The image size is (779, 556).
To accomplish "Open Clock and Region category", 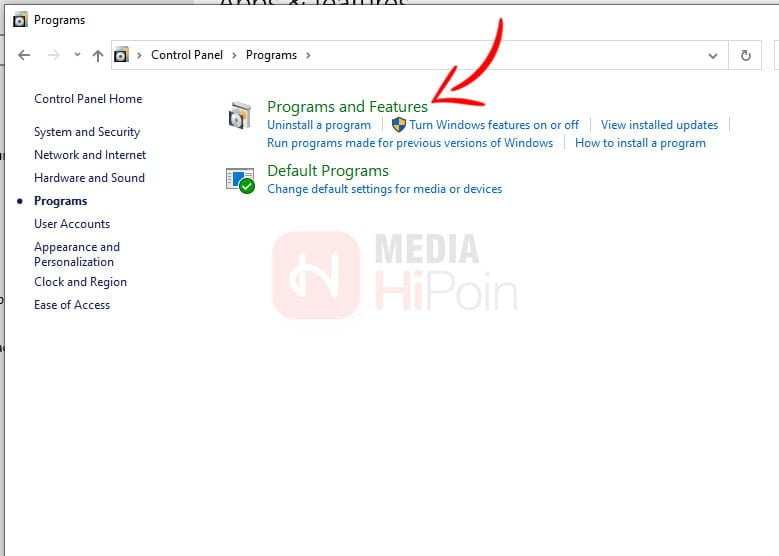I will (80, 282).
